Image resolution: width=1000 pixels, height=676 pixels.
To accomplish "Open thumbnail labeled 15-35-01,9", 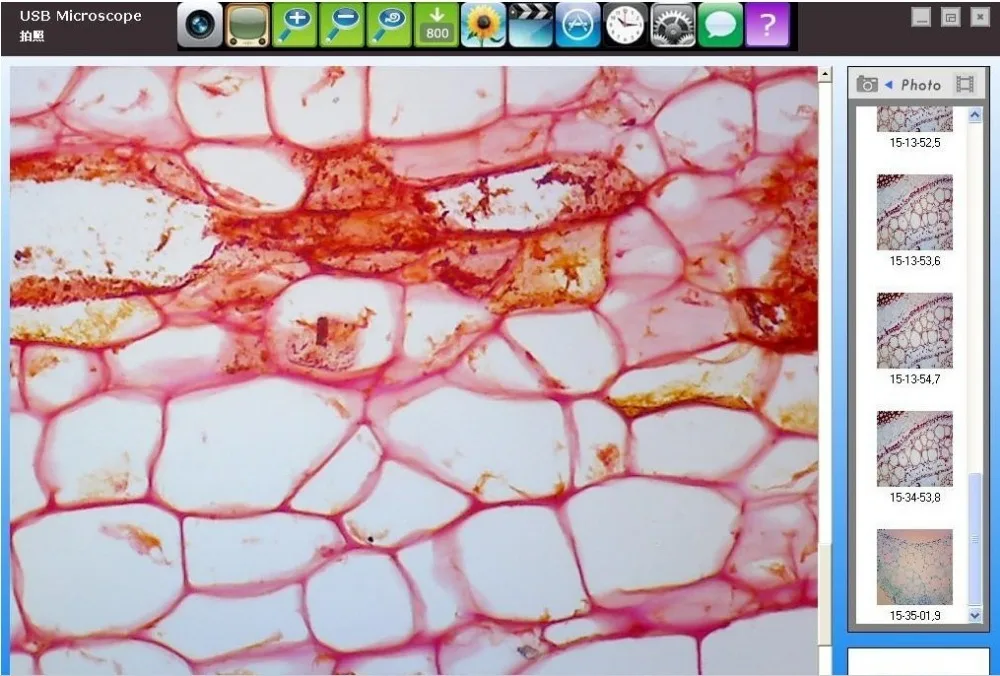I will click(915, 567).
